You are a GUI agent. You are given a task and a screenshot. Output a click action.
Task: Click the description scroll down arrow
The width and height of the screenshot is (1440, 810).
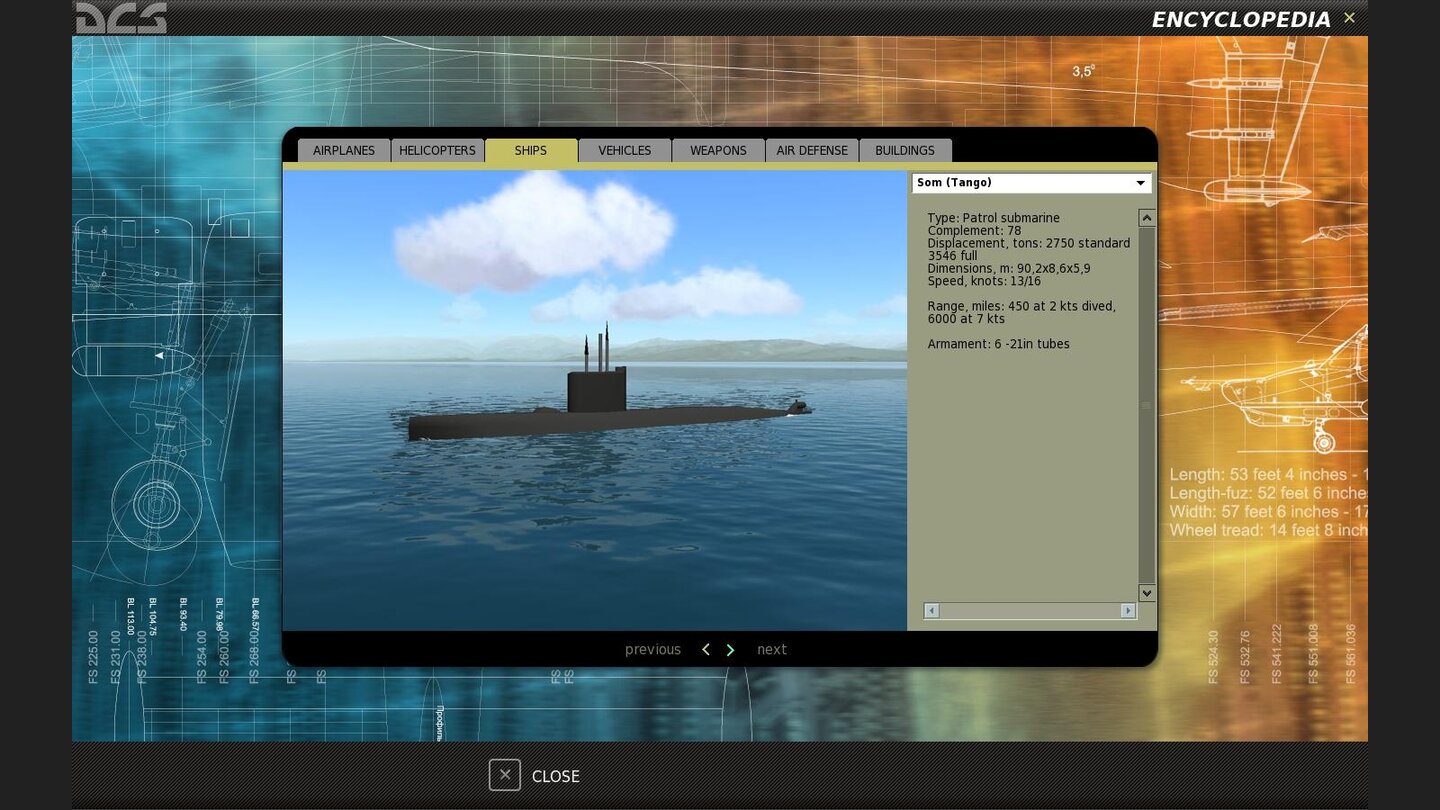click(1147, 593)
